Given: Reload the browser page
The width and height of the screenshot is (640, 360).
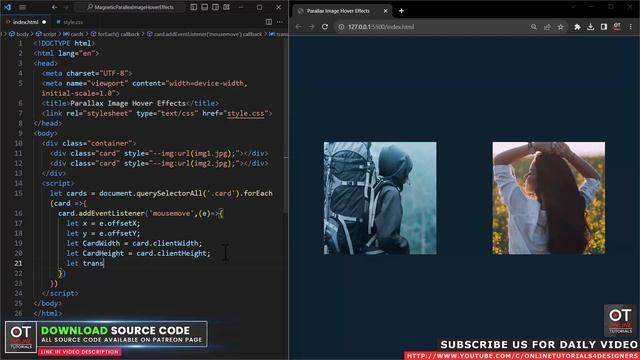Looking at the screenshot, I should [x=325, y=27].
